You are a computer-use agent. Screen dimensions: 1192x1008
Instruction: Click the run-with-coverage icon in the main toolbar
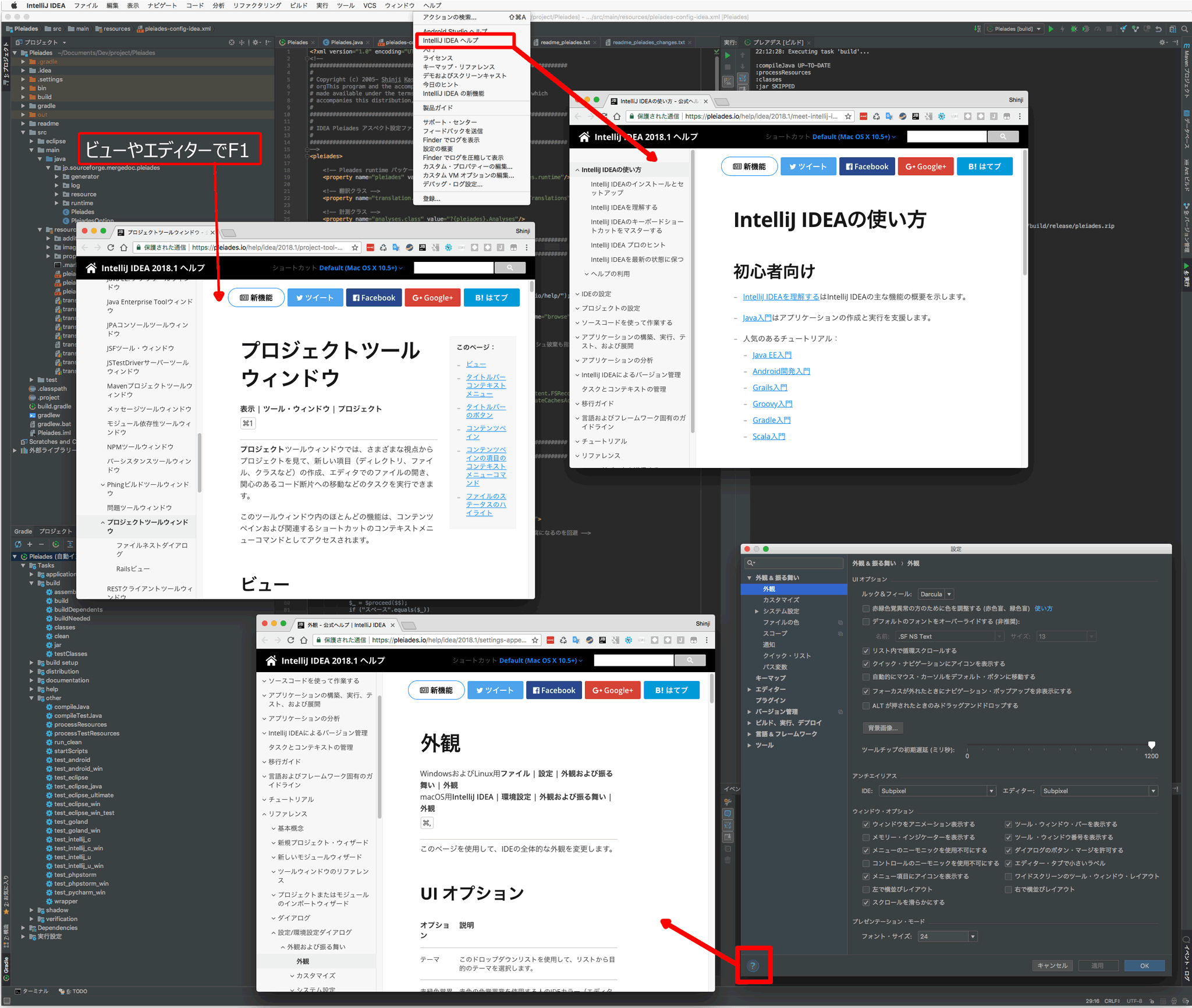[x=1085, y=29]
